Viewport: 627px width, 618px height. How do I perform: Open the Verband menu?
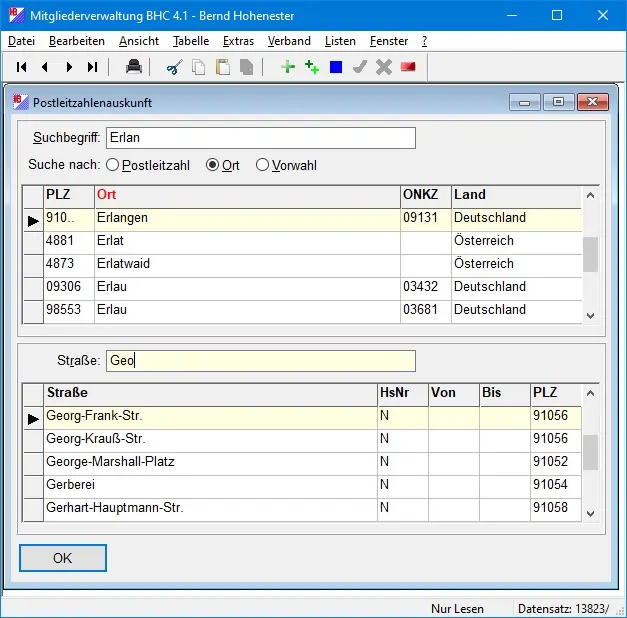coord(289,41)
